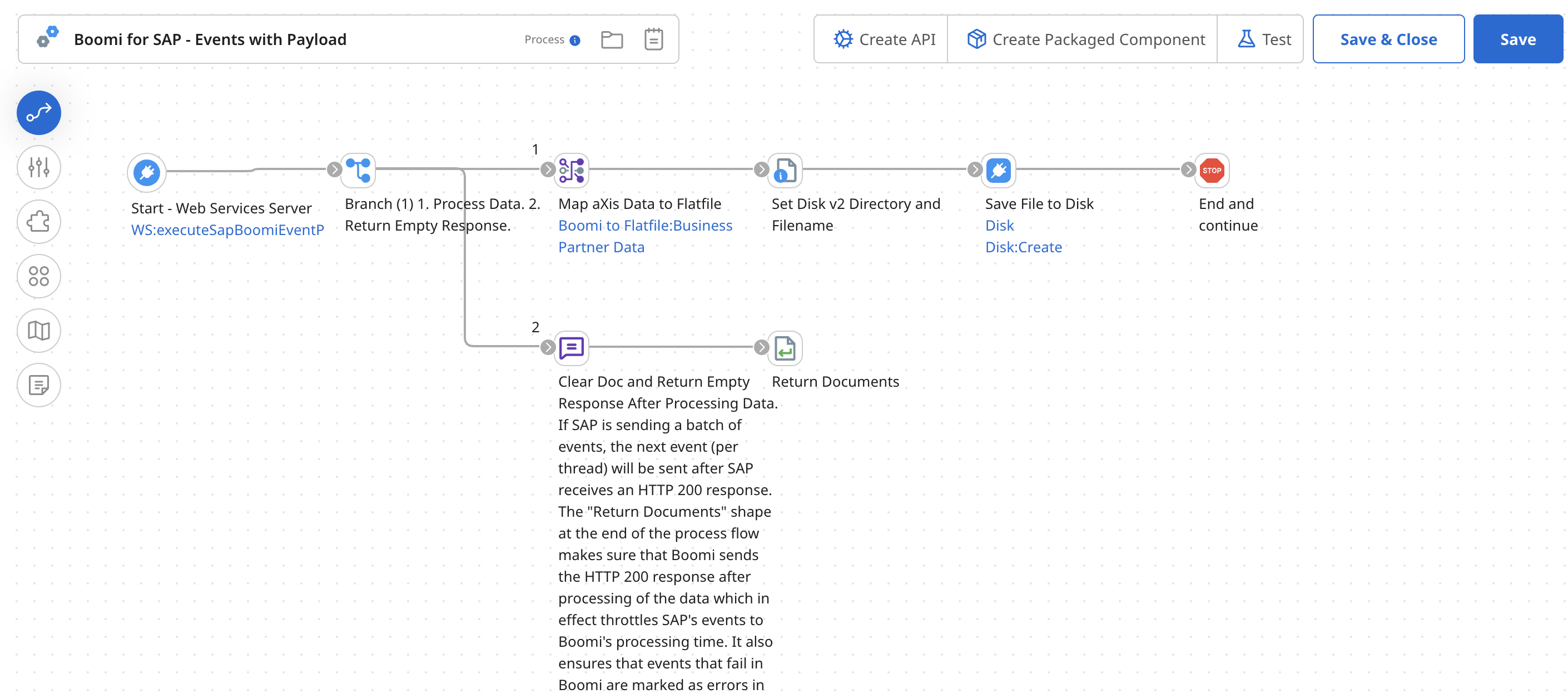The height and width of the screenshot is (699, 1568).
Task: Open the shapes palette icon in the sidebar
Action: point(38,276)
